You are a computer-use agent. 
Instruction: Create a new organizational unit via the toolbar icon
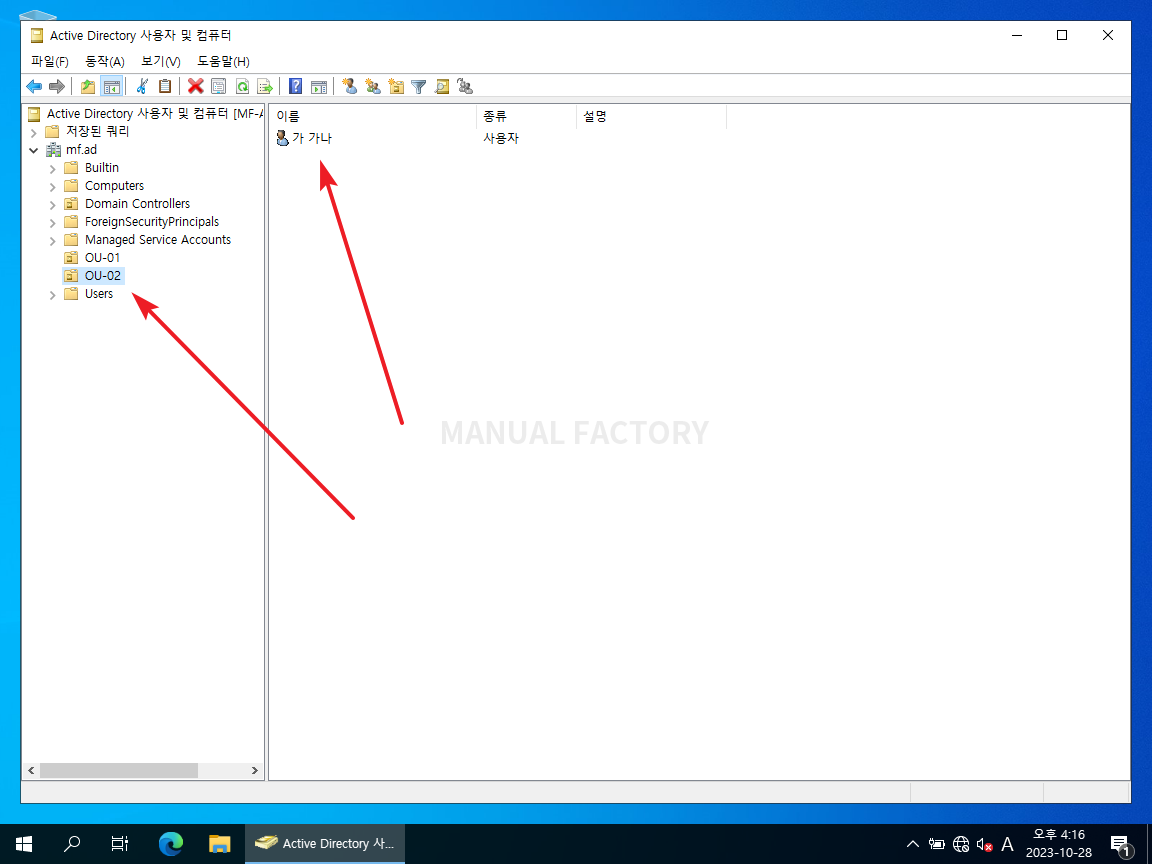click(x=396, y=87)
